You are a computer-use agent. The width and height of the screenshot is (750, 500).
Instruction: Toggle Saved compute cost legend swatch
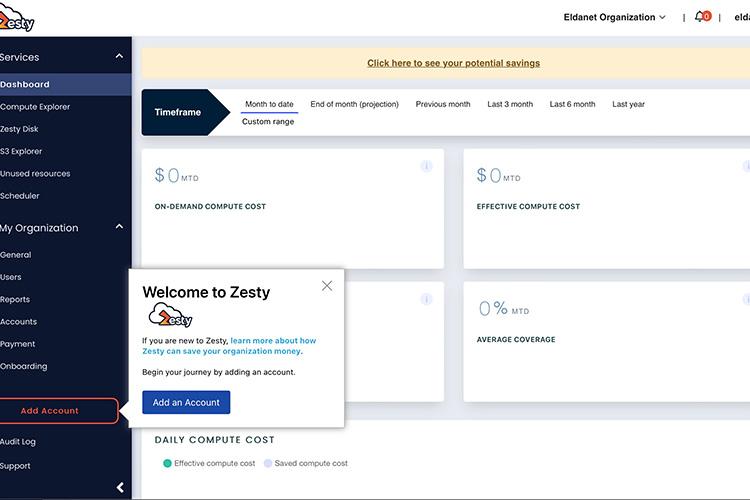[x=268, y=463]
